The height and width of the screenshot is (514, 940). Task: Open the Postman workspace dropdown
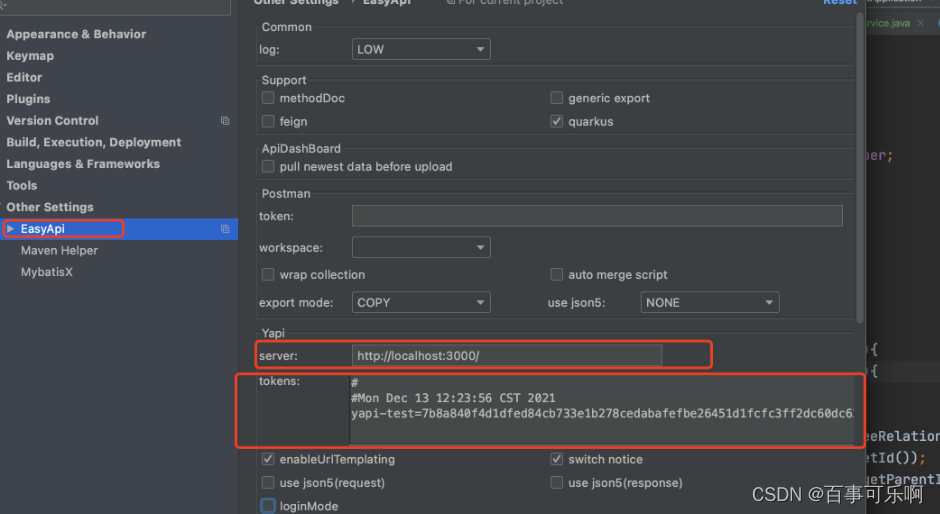tap(421, 247)
